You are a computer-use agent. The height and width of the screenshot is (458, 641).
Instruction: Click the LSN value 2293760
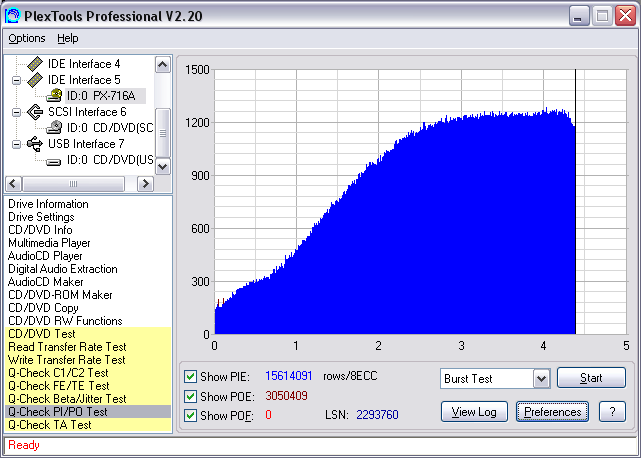point(377,415)
